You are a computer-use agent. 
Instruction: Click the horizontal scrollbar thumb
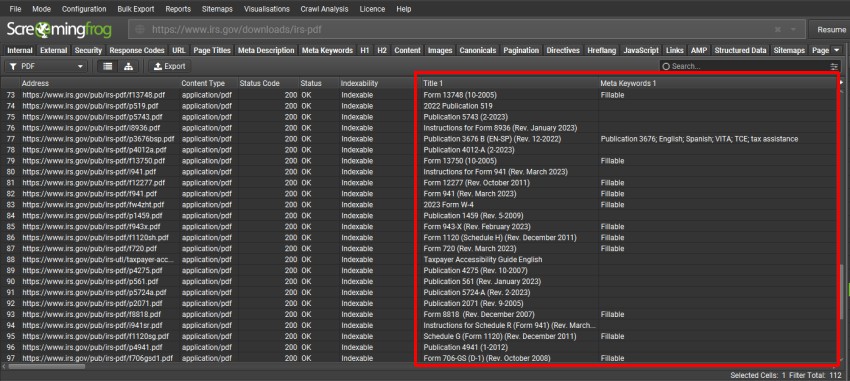coord(47,366)
